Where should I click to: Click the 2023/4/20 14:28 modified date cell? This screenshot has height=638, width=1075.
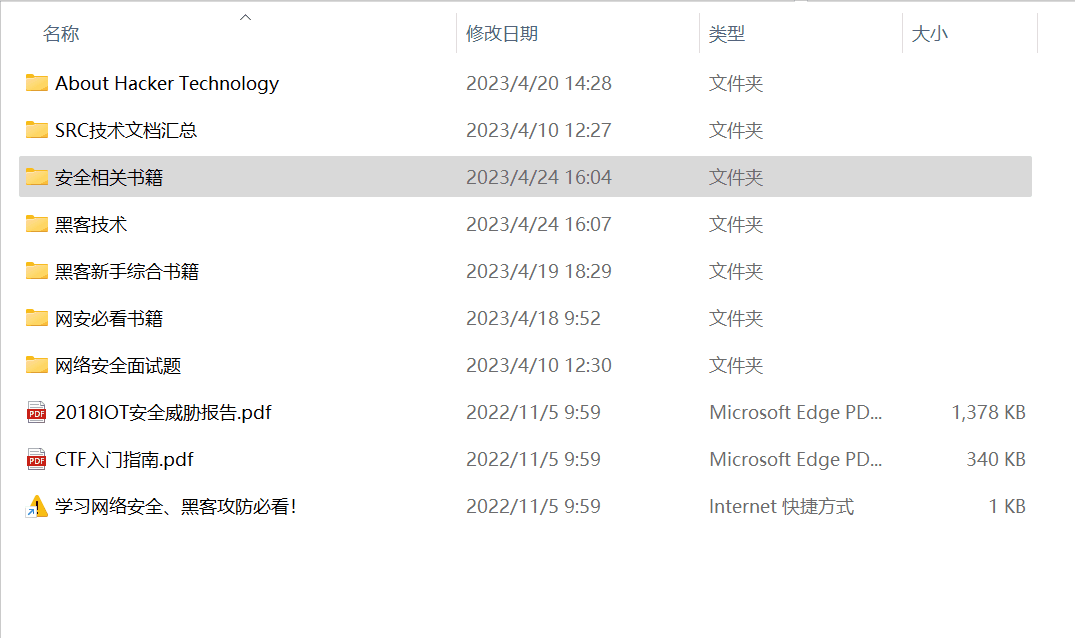[x=538, y=83]
